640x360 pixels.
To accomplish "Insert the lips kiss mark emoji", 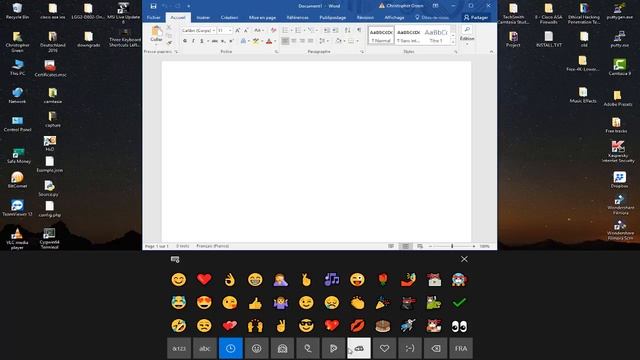I will pos(357,326).
